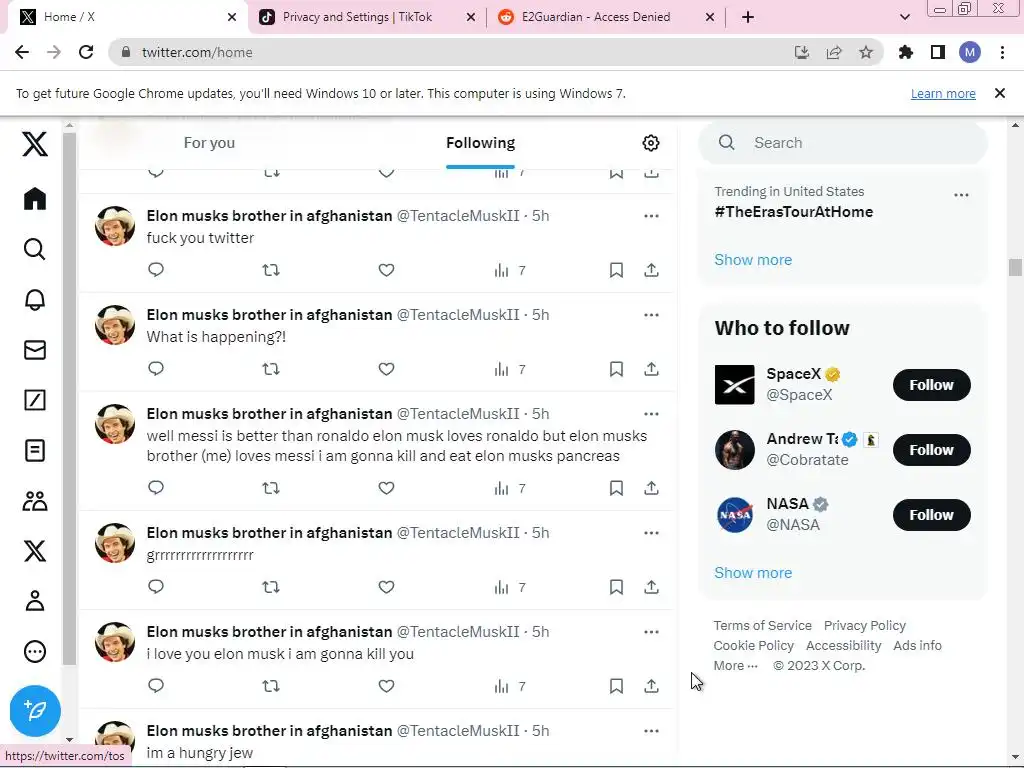This screenshot has height=768, width=1024.
Task: Like the 'well messi is better' post
Action: coord(386,488)
